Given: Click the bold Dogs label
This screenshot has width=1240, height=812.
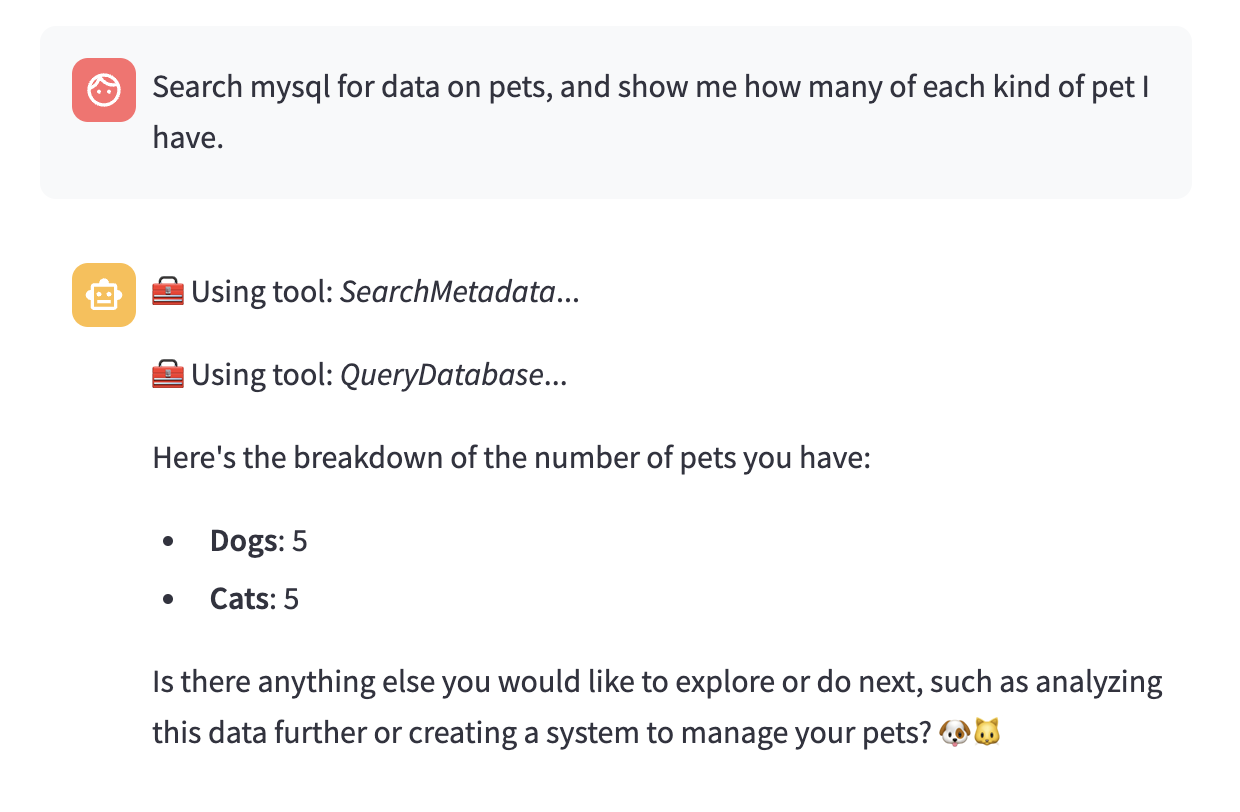Looking at the screenshot, I should [x=243, y=542].
